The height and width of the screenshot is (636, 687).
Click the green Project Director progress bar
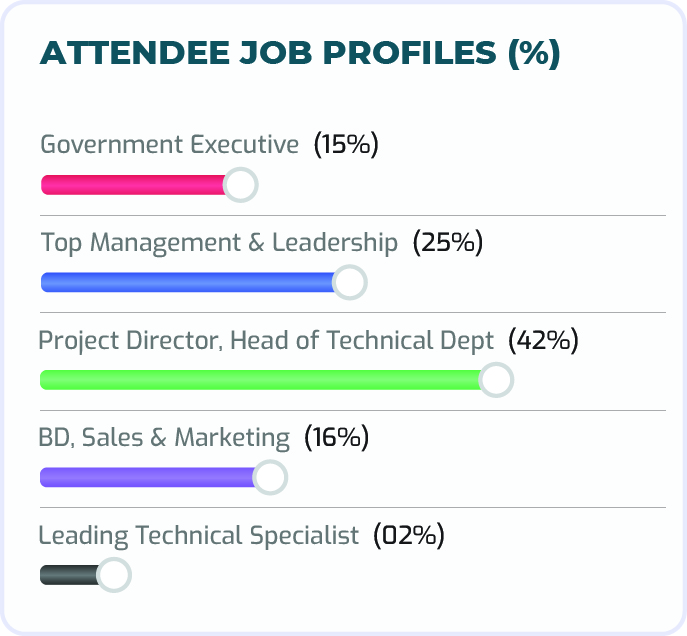(x=260, y=380)
